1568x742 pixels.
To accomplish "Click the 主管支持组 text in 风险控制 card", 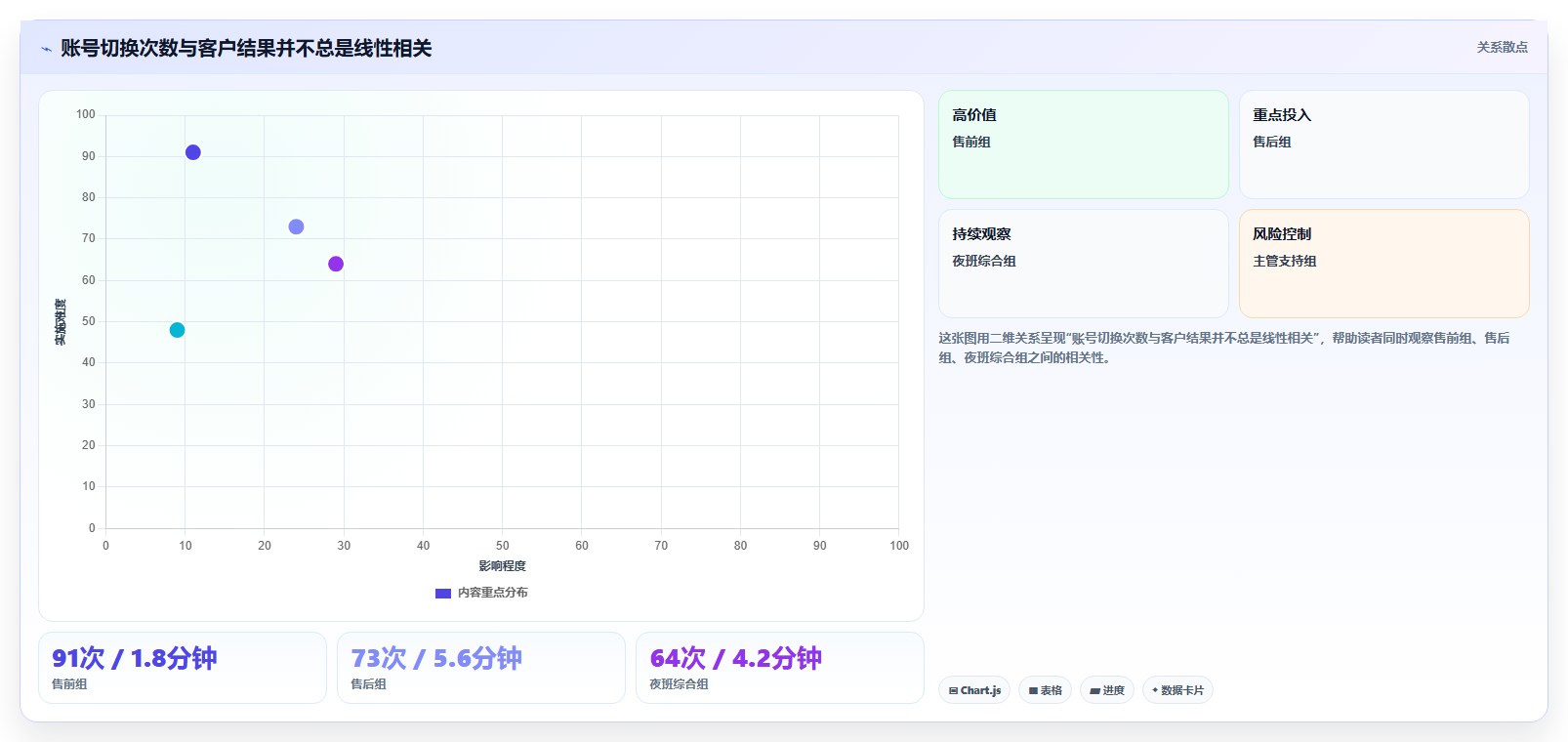I will [1285, 261].
